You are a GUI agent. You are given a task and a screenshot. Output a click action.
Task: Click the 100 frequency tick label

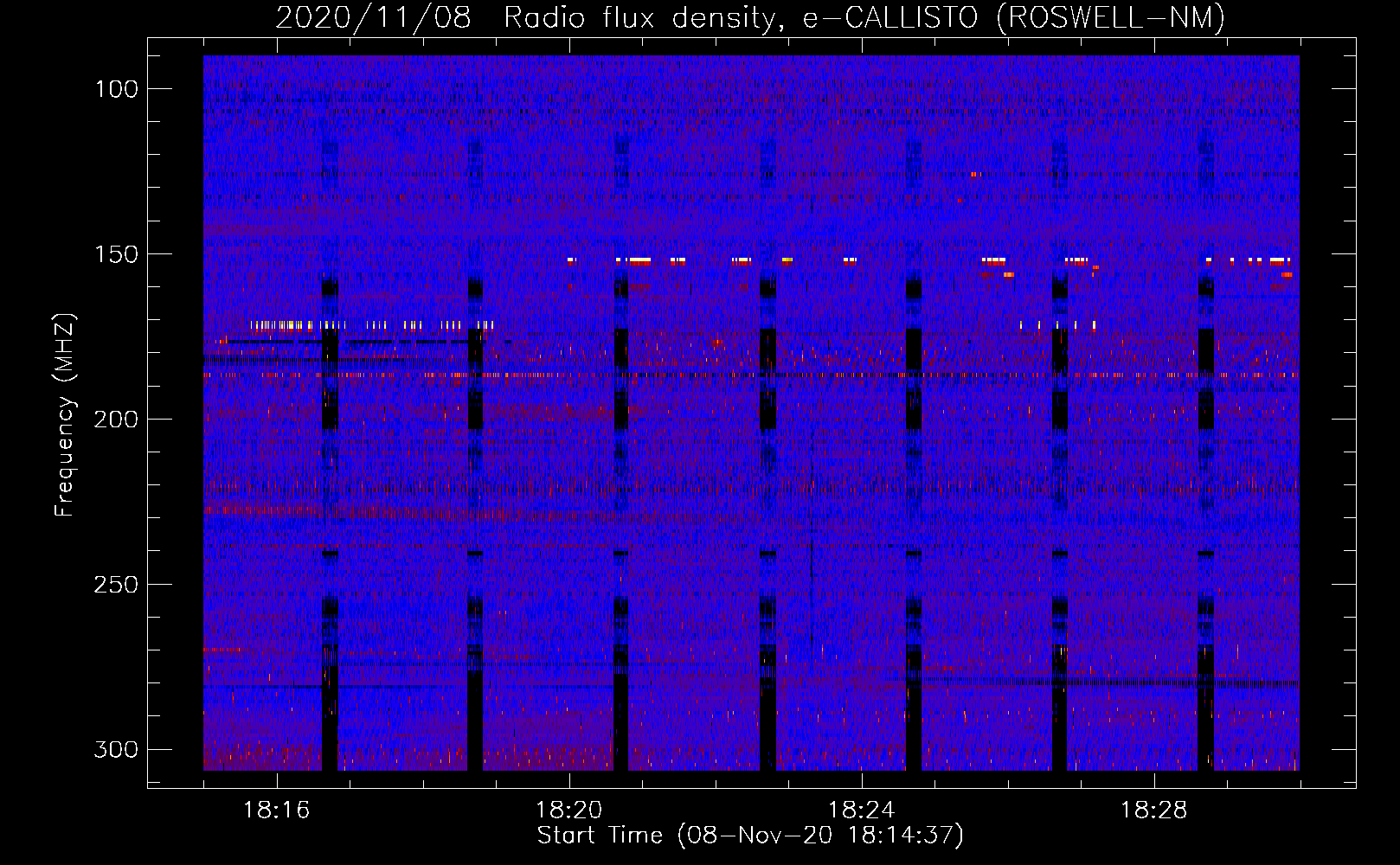point(116,89)
